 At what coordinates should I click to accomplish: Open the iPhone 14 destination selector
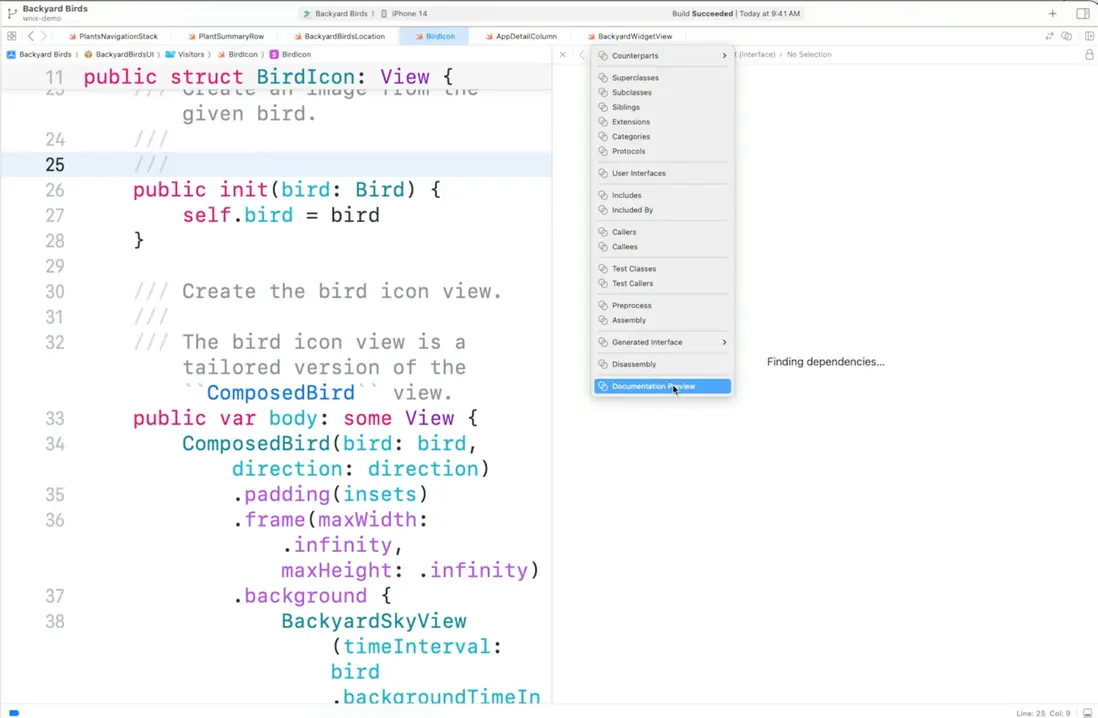405,13
